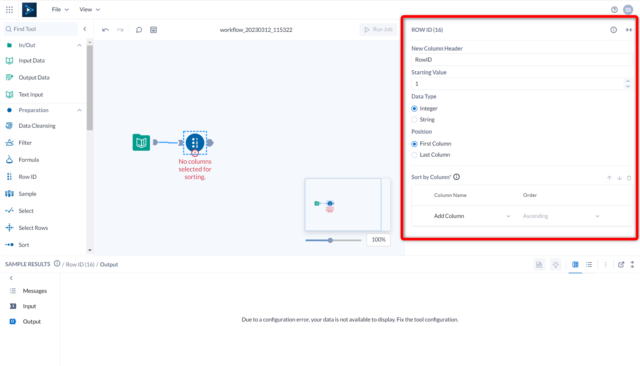Open the File menu
This screenshot has width=640, height=366.
[x=60, y=9]
